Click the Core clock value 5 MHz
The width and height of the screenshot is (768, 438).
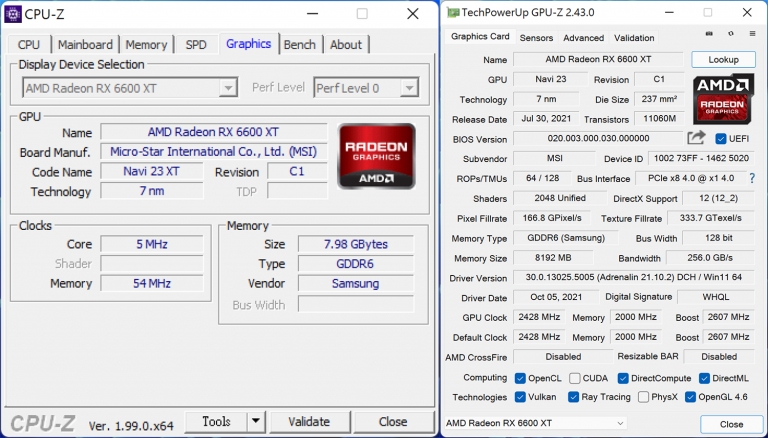(152, 244)
